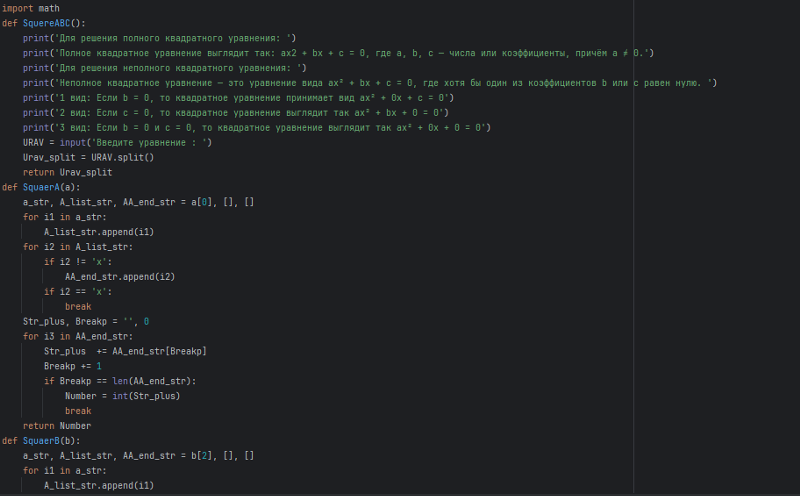The height and width of the screenshot is (496, 800).
Task: Click the 'Urav_split = URAV.split()' assignment
Action: (x=88, y=157)
